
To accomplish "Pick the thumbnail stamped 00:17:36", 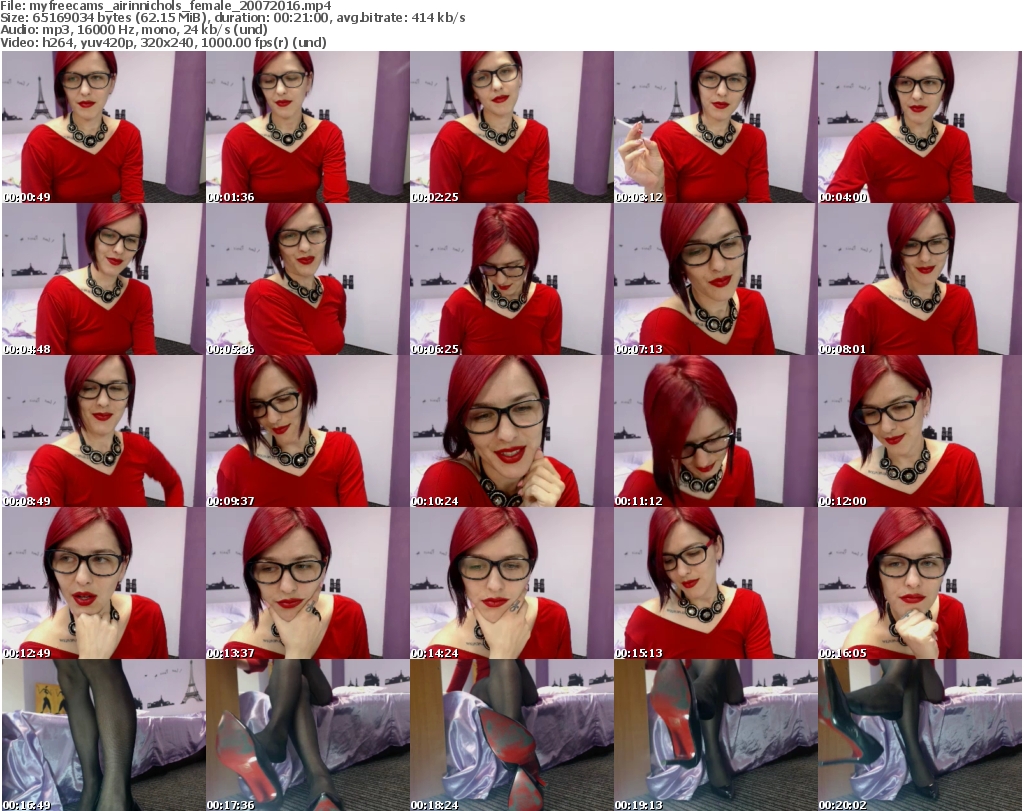I will click(308, 735).
